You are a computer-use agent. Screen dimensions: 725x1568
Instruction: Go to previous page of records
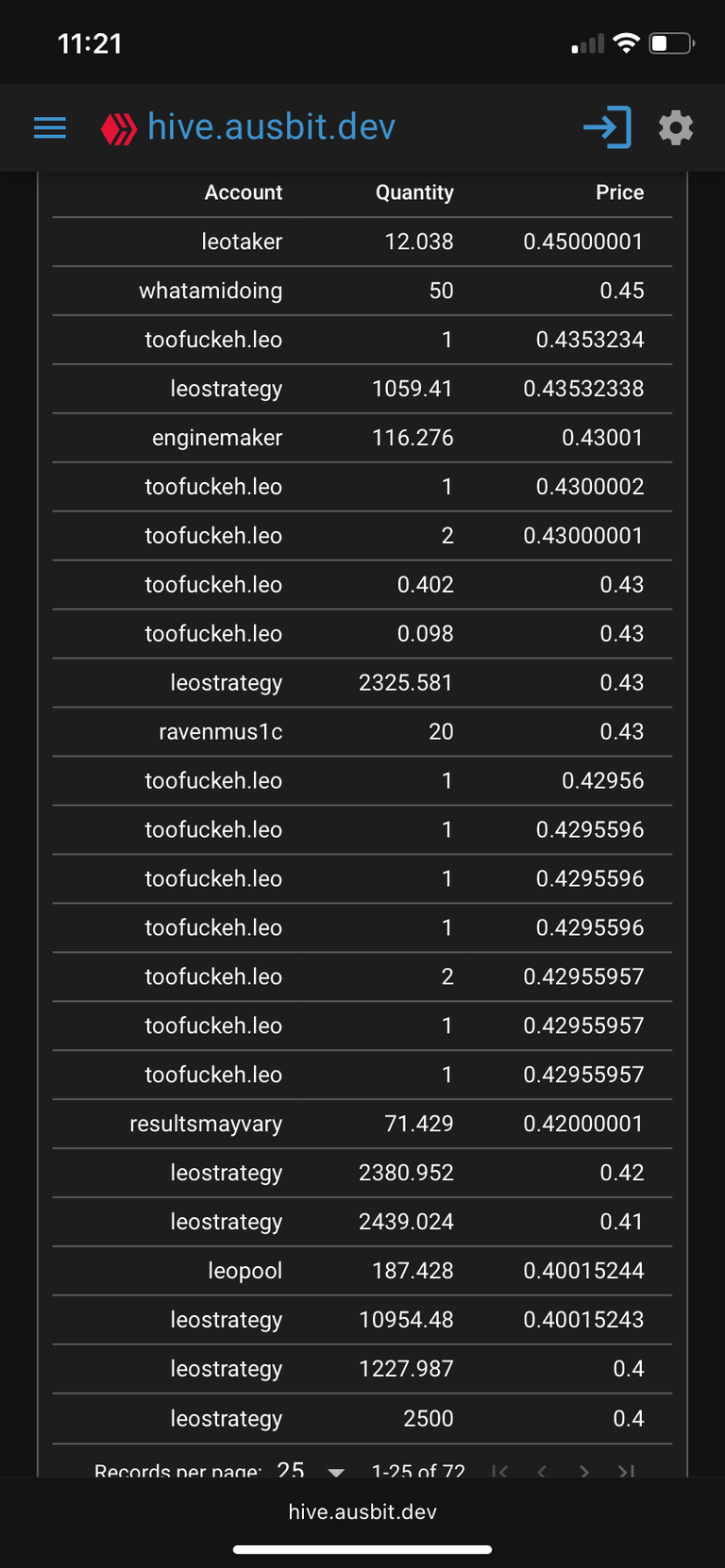coord(542,1470)
